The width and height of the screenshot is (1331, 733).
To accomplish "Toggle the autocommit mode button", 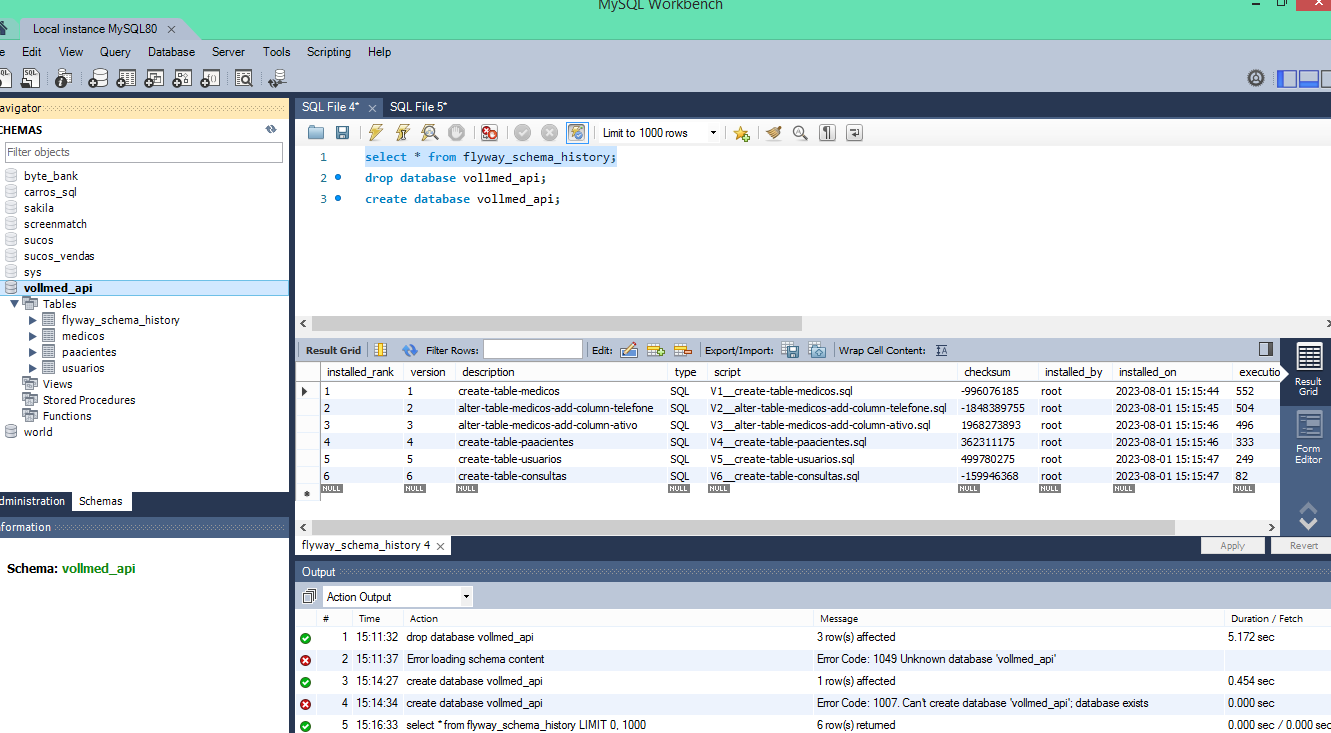I will [x=577, y=132].
